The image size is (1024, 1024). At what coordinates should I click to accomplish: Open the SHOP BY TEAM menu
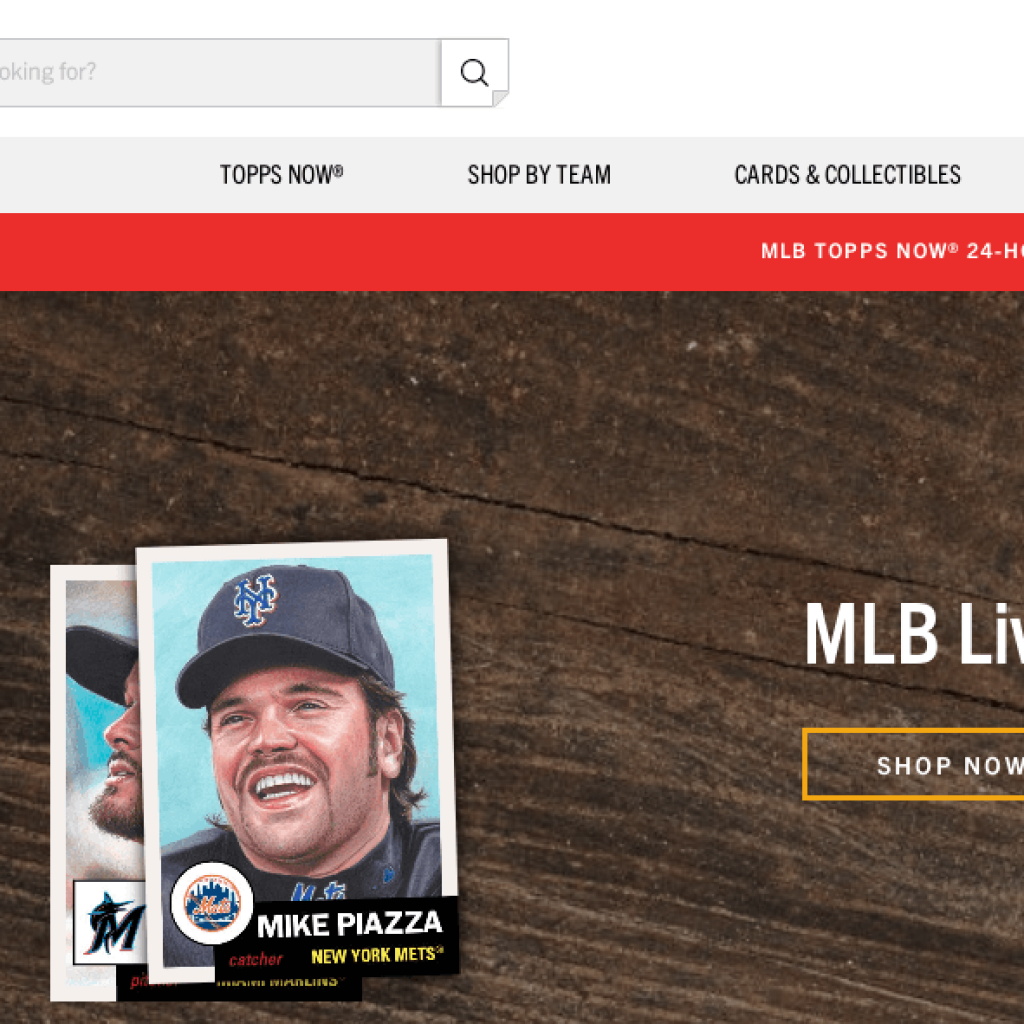coord(539,174)
